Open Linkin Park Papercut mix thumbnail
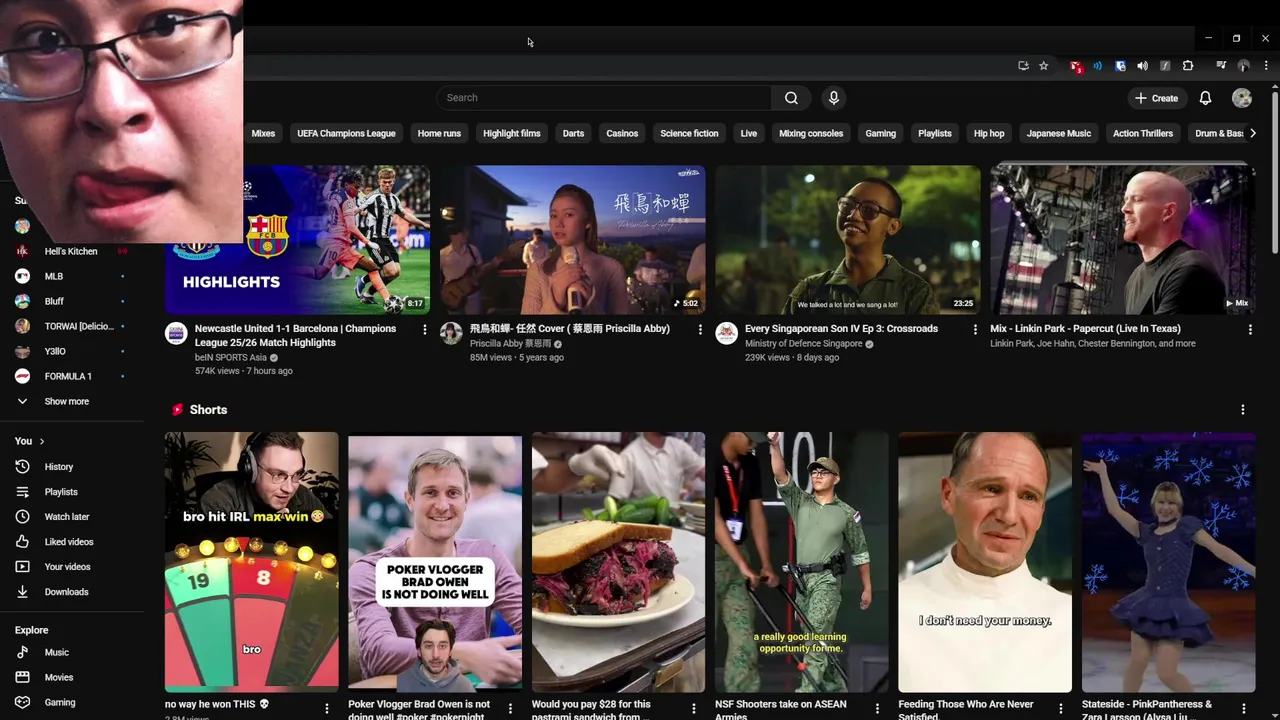Screen dimensions: 1280x720 (x=1122, y=240)
